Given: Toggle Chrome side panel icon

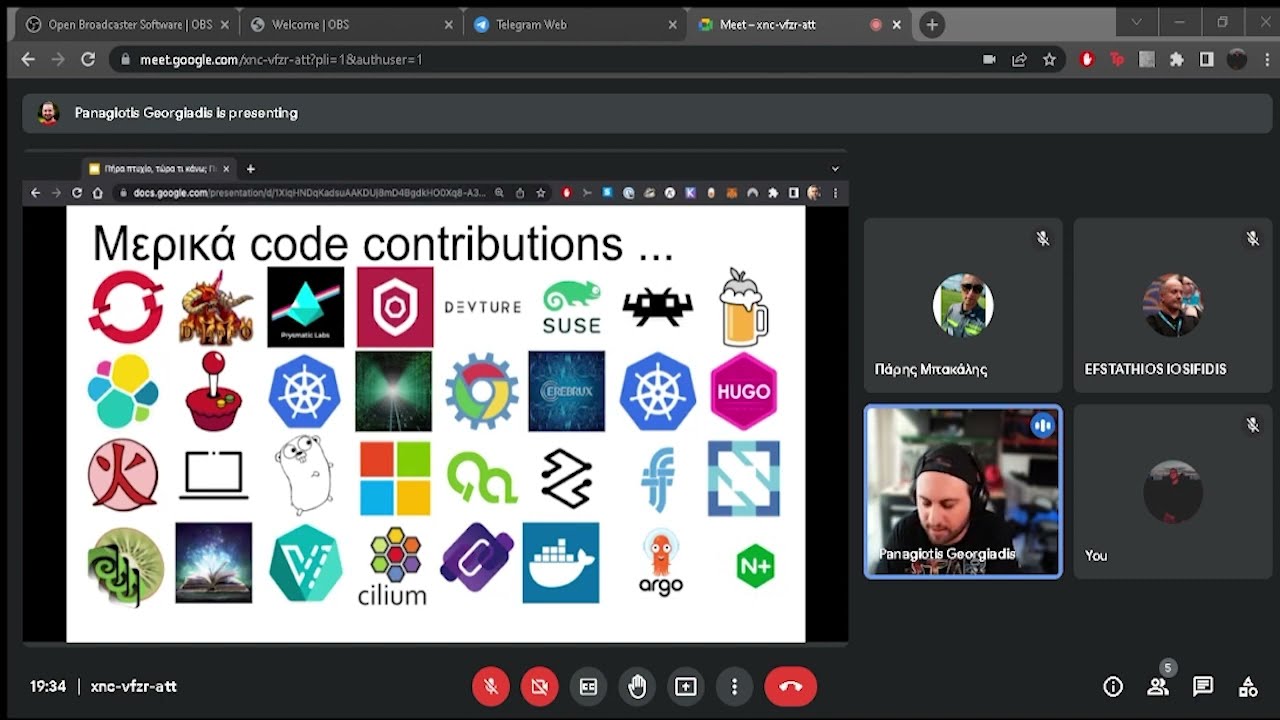Looking at the screenshot, I should [x=1207, y=60].
